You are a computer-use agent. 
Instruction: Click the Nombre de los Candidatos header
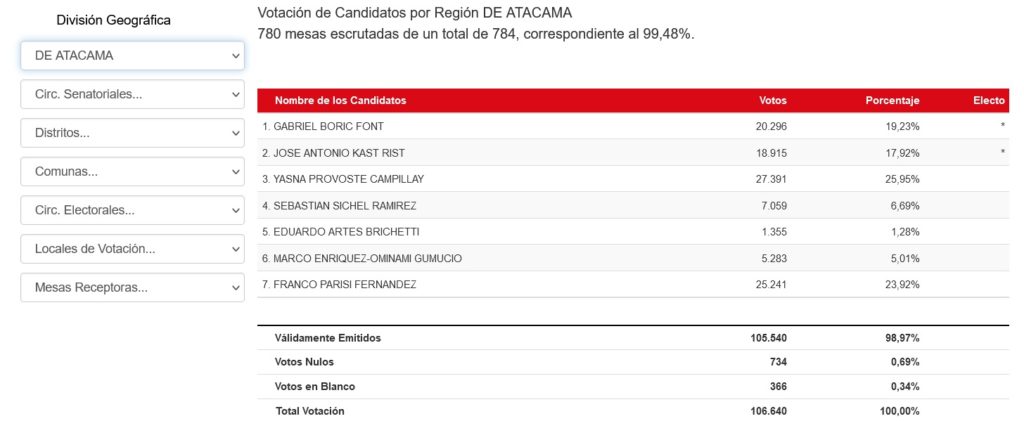(340, 101)
